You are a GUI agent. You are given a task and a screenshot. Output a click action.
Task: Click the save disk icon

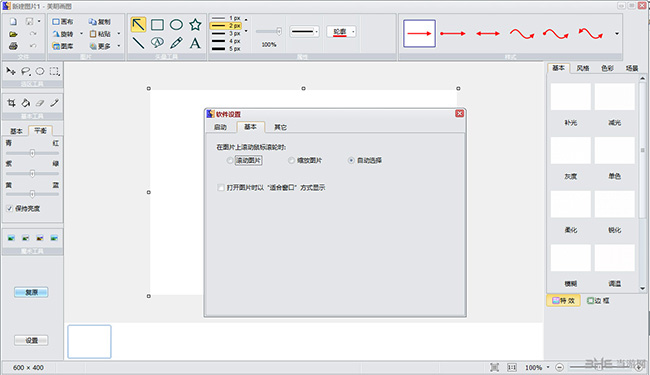pyautogui.click(x=29, y=22)
